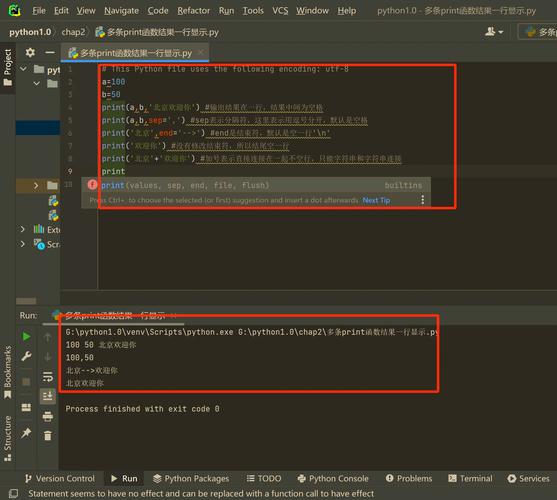Rerun the script with green Run arrow
Viewport: 557px width, 500px height.
26,337
